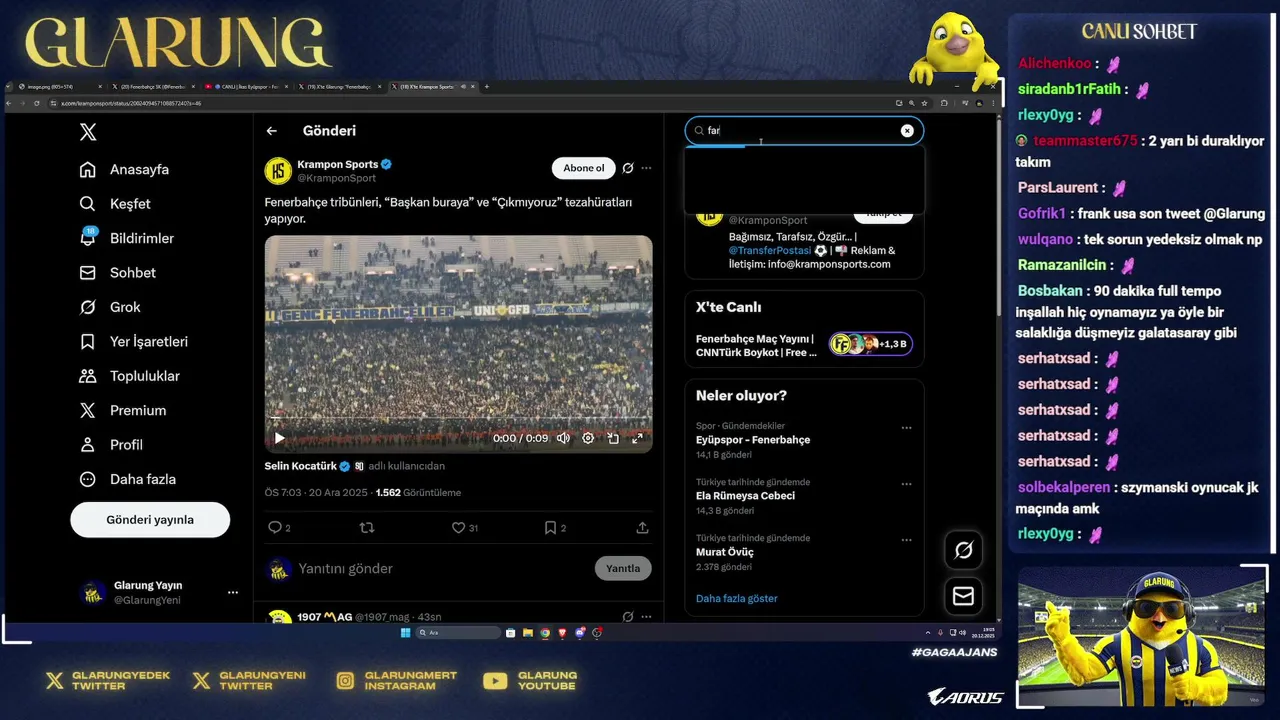Open Keşfet in the left navigation
The image size is (1280, 720).
coord(115,203)
